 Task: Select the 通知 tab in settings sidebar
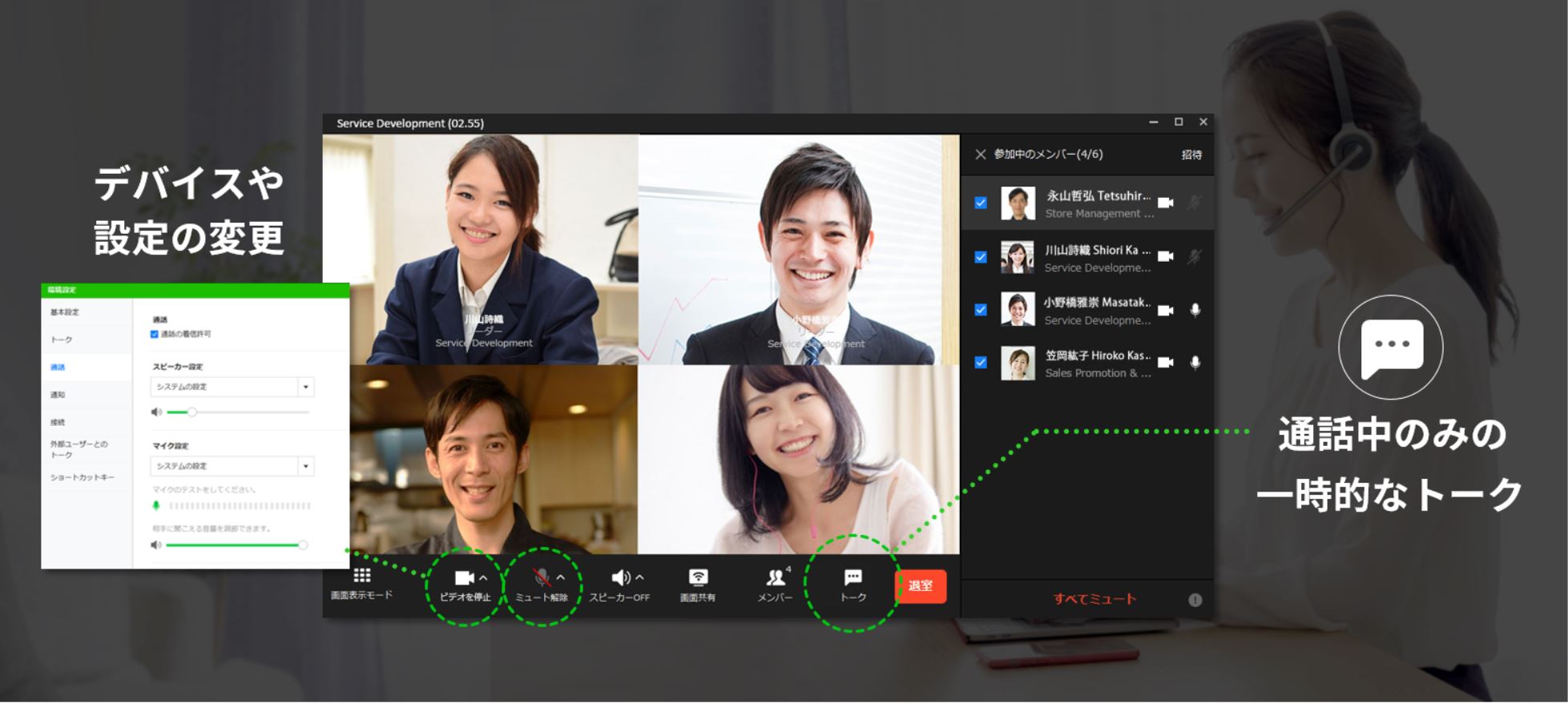[x=58, y=395]
